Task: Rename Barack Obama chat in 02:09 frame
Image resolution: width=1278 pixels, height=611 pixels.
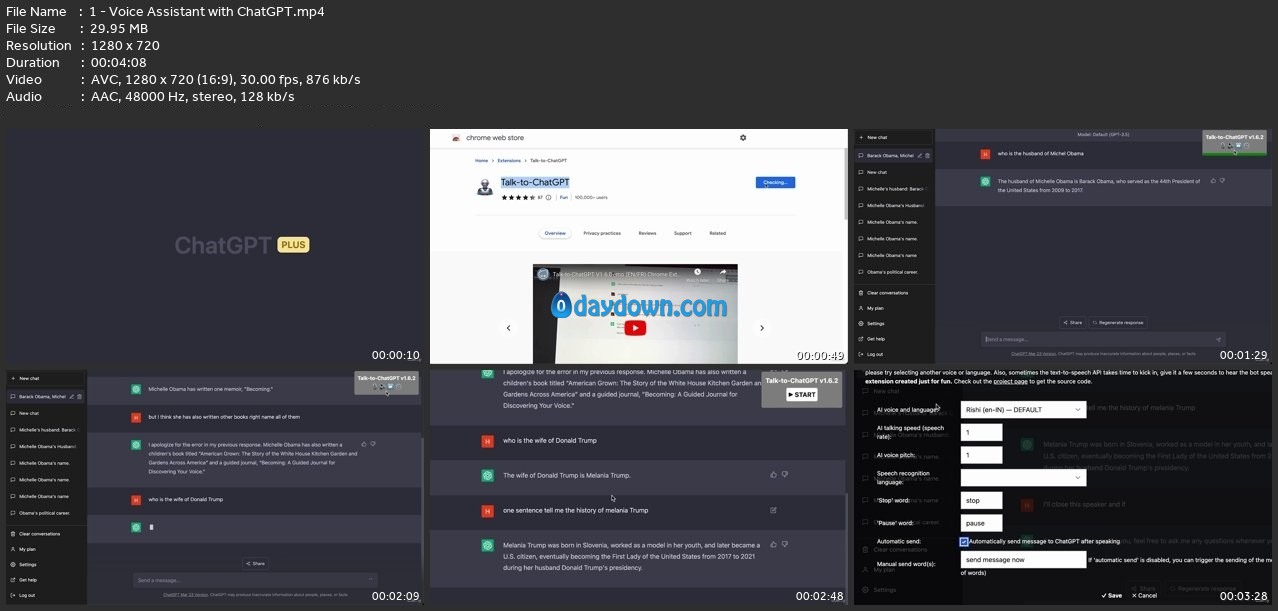Action: tap(72, 396)
